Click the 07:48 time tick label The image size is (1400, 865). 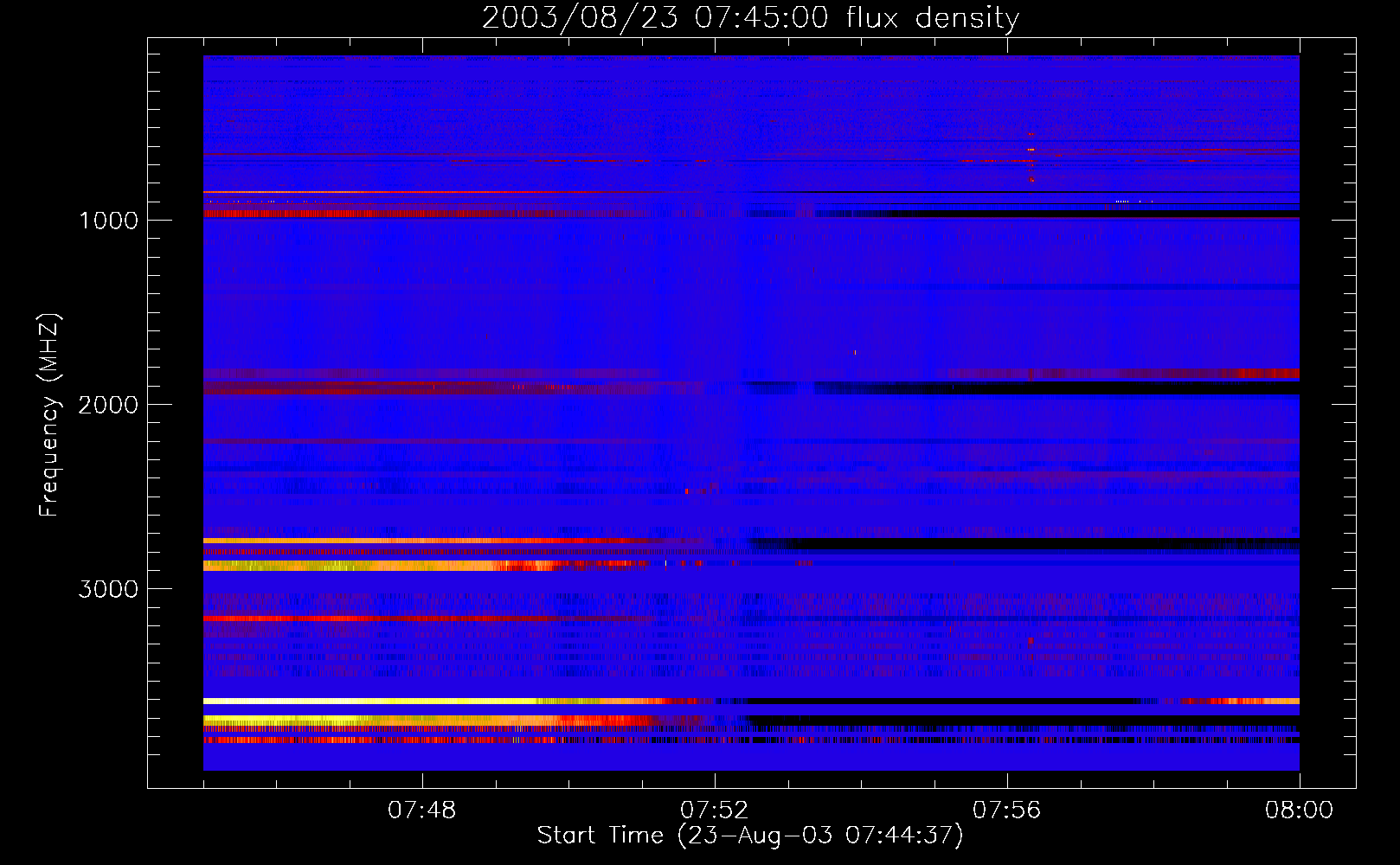coord(422,811)
